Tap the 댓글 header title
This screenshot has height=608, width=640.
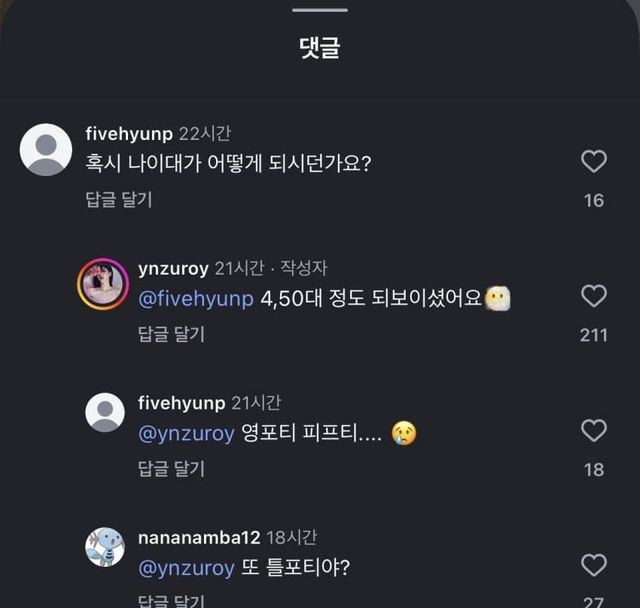[x=320, y=48]
